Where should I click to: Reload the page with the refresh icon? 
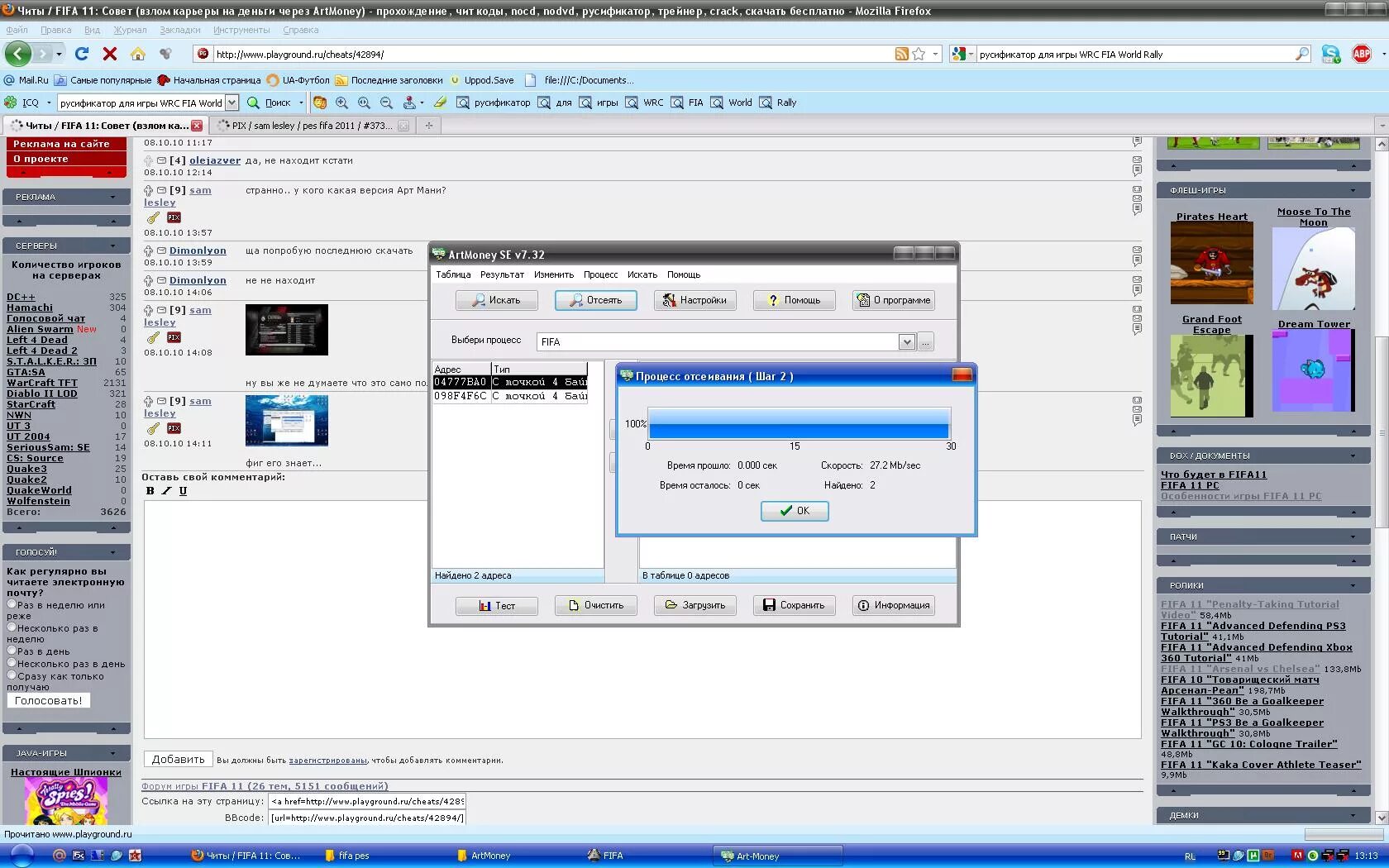point(81,54)
